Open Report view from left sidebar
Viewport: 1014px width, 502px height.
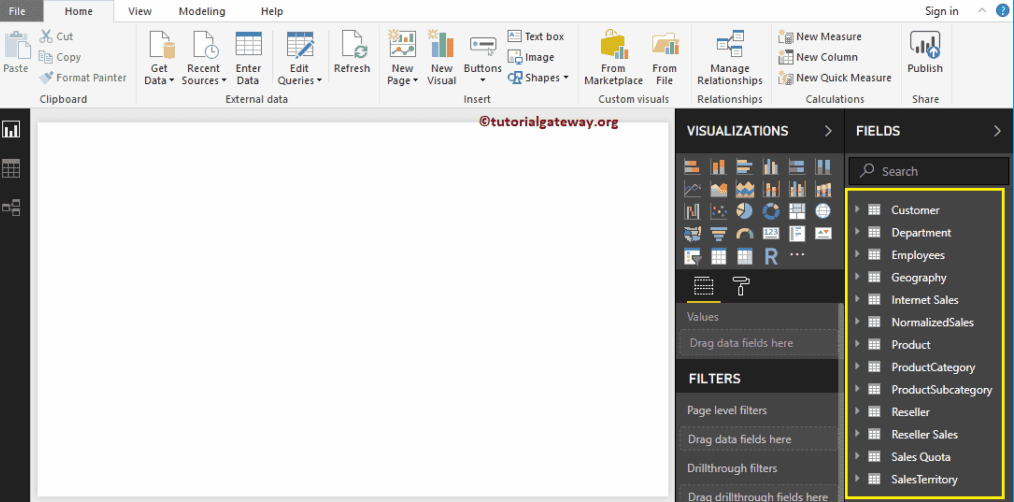[x=11, y=129]
